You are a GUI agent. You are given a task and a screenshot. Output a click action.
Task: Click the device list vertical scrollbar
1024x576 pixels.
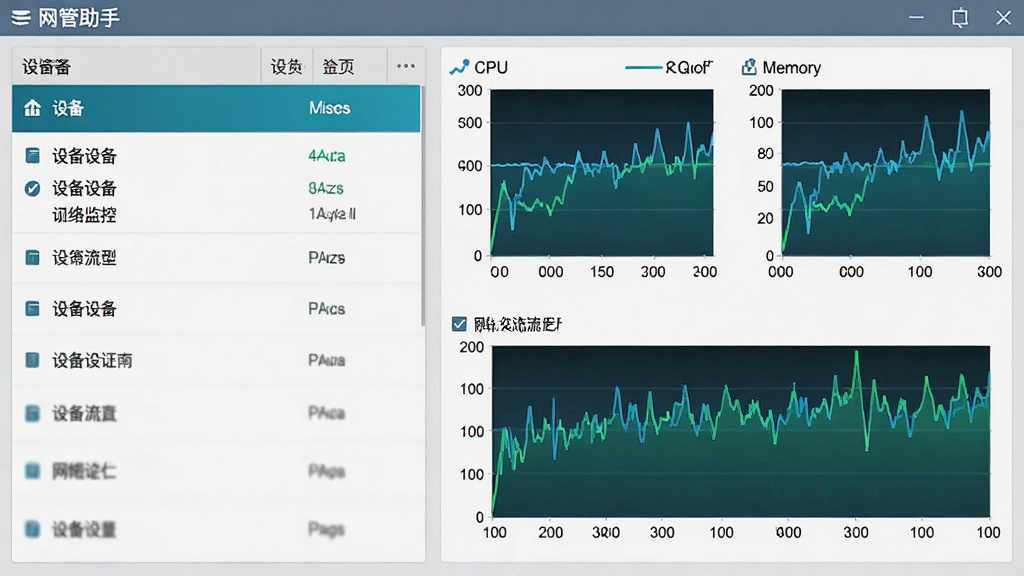click(423, 206)
